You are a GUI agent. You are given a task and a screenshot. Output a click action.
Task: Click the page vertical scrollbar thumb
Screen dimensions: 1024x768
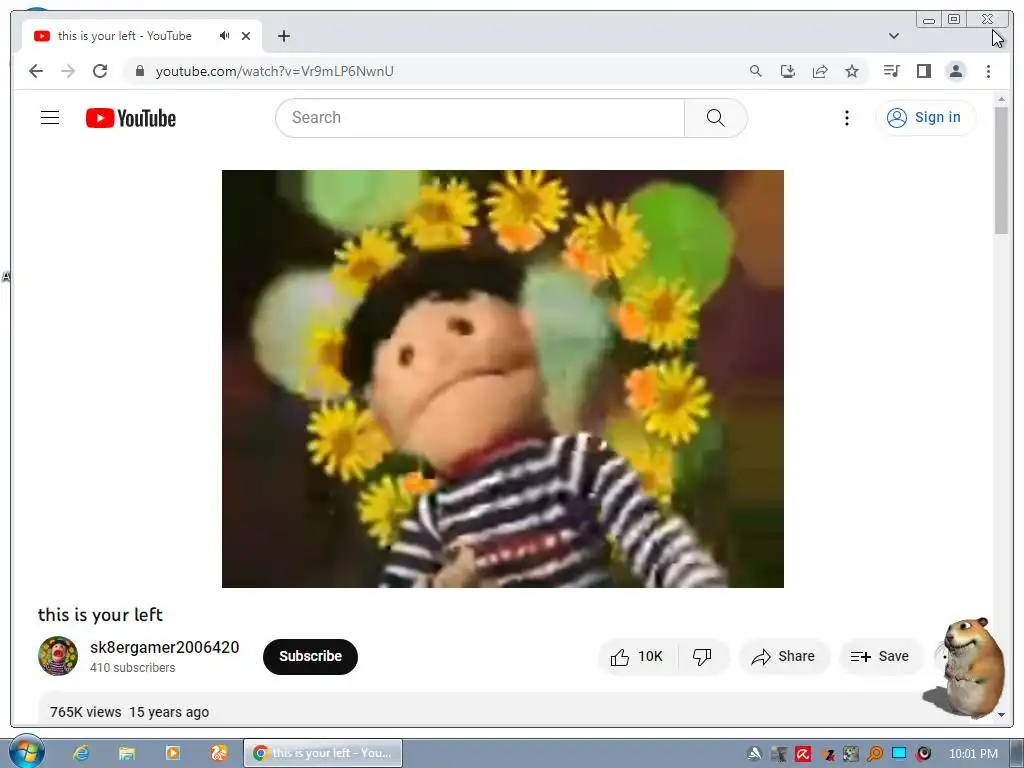pyautogui.click(x=1001, y=170)
